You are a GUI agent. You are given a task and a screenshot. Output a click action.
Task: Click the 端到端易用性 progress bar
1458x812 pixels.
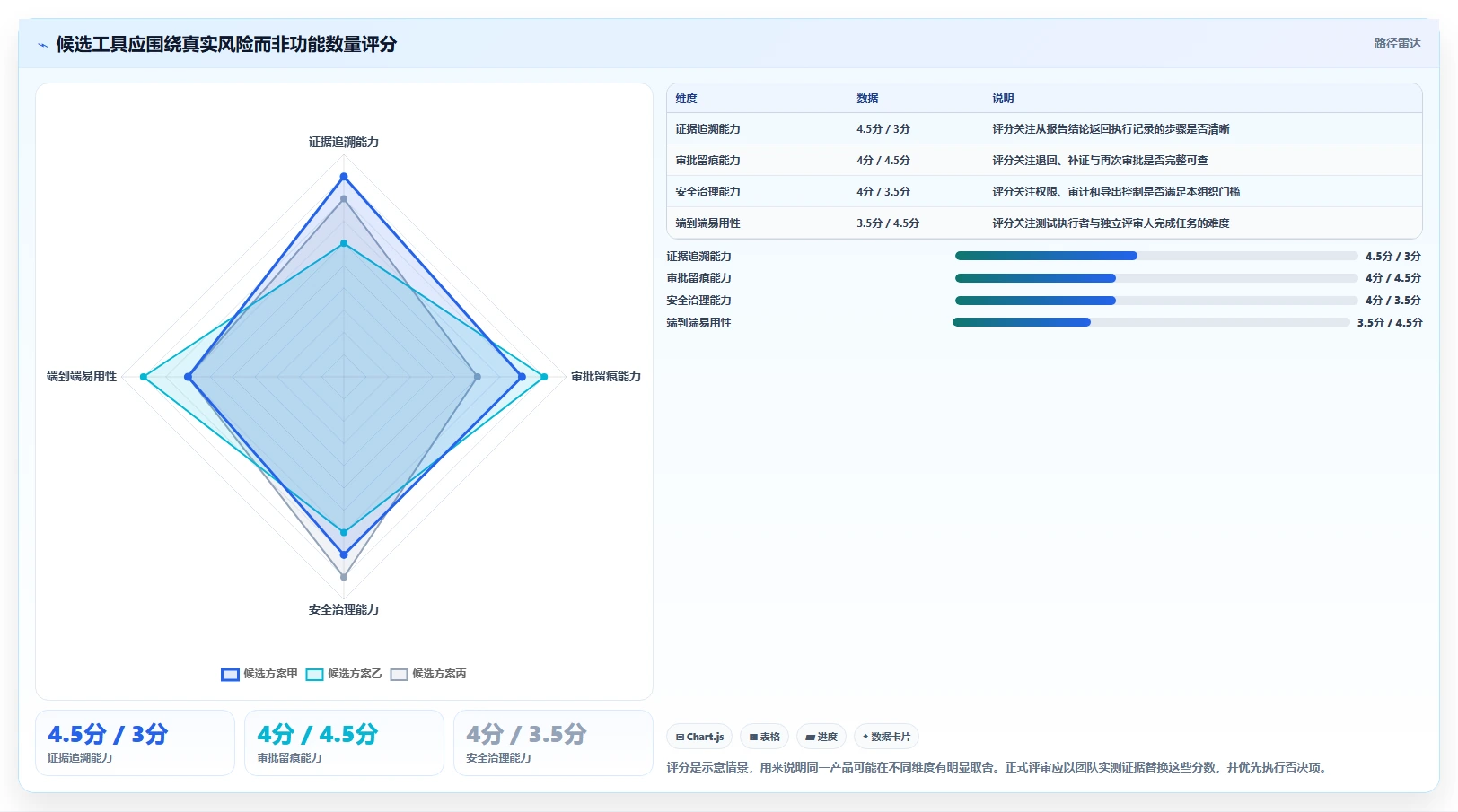[x=1151, y=322]
